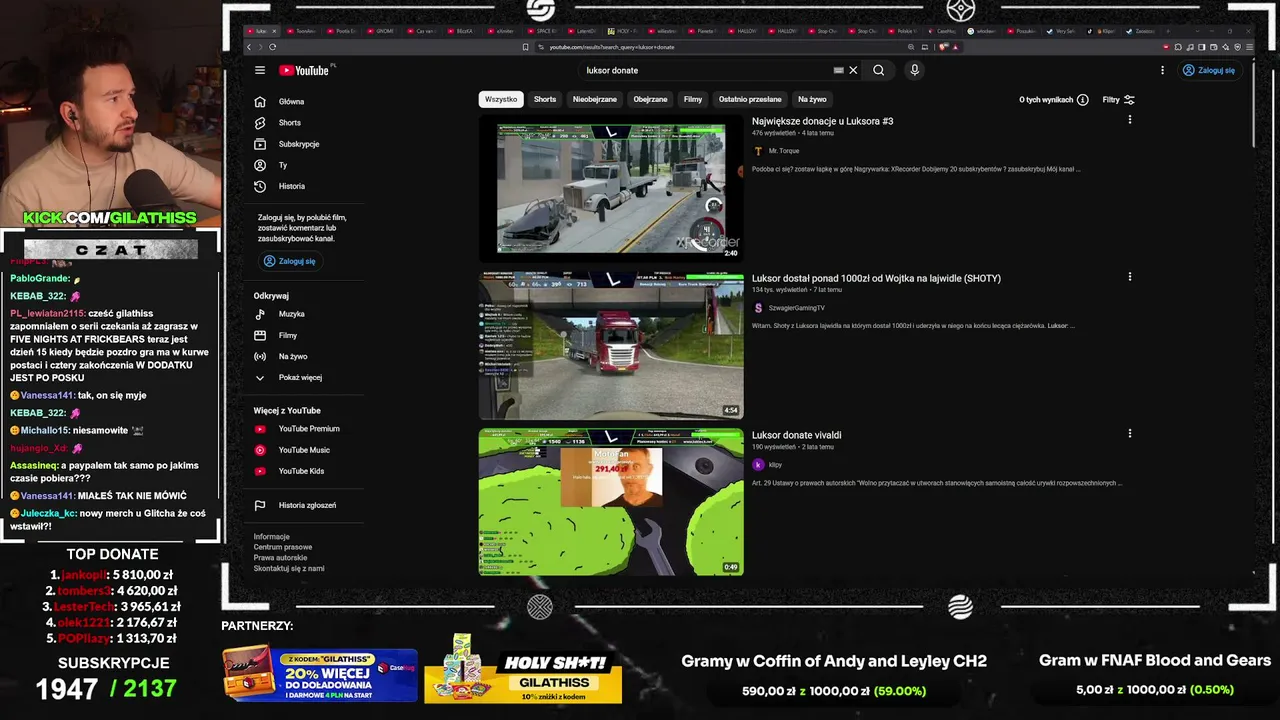Viewport: 1280px width, 720px height.
Task: Show info icon beside O tych wynikach
Action: pyautogui.click(x=1083, y=100)
